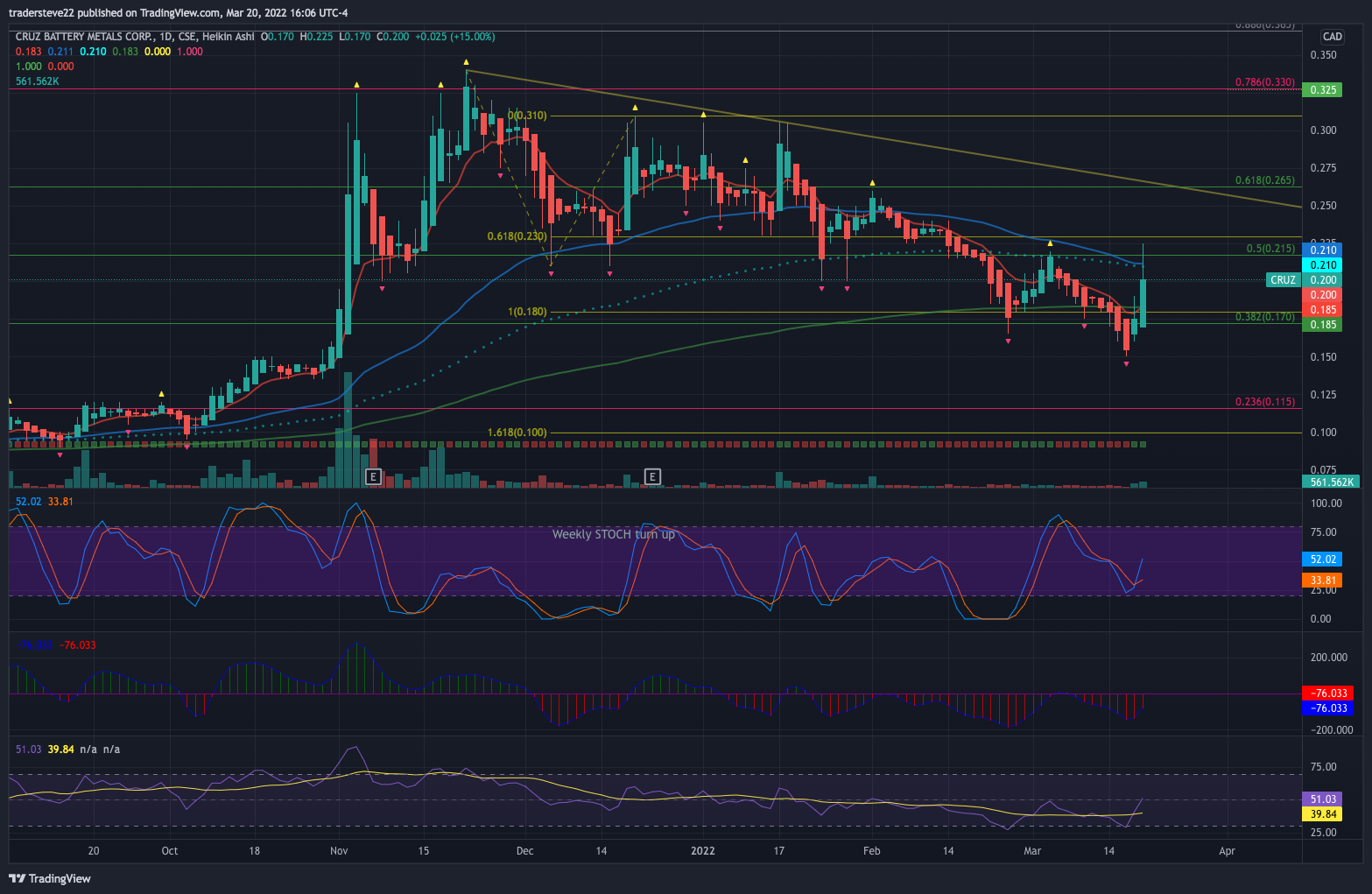Image resolution: width=1372 pixels, height=894 pixels.
Task: Click the 100.00 stochastic axis tick
Action: tap(1326, 503)
